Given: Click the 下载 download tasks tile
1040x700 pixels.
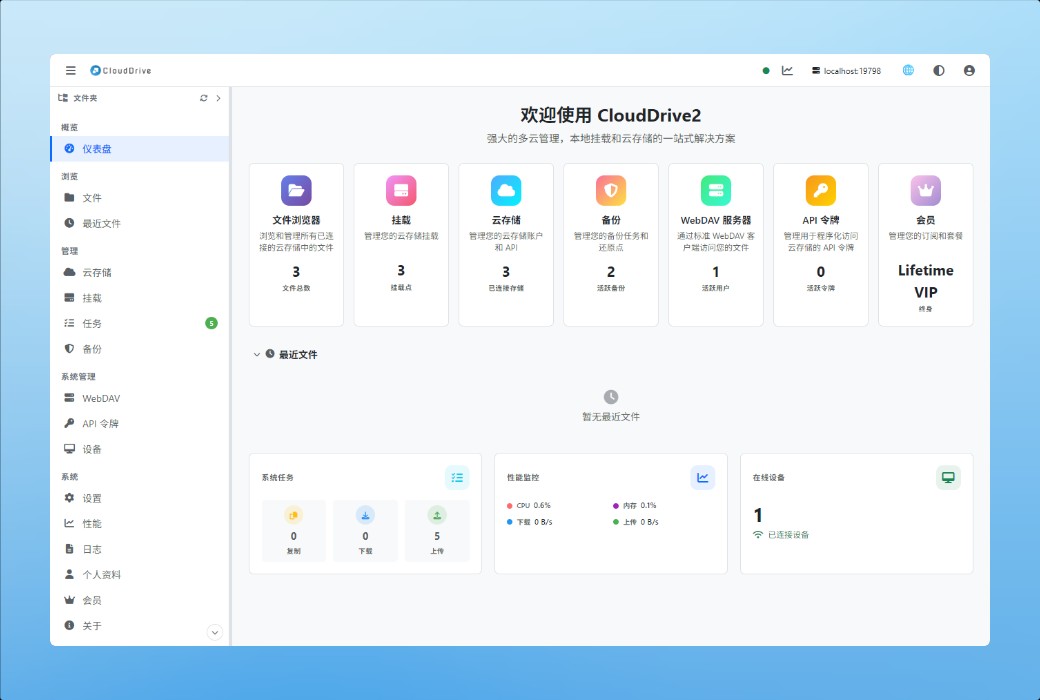Looking at the screenshot, I should (x=365, y=531).
